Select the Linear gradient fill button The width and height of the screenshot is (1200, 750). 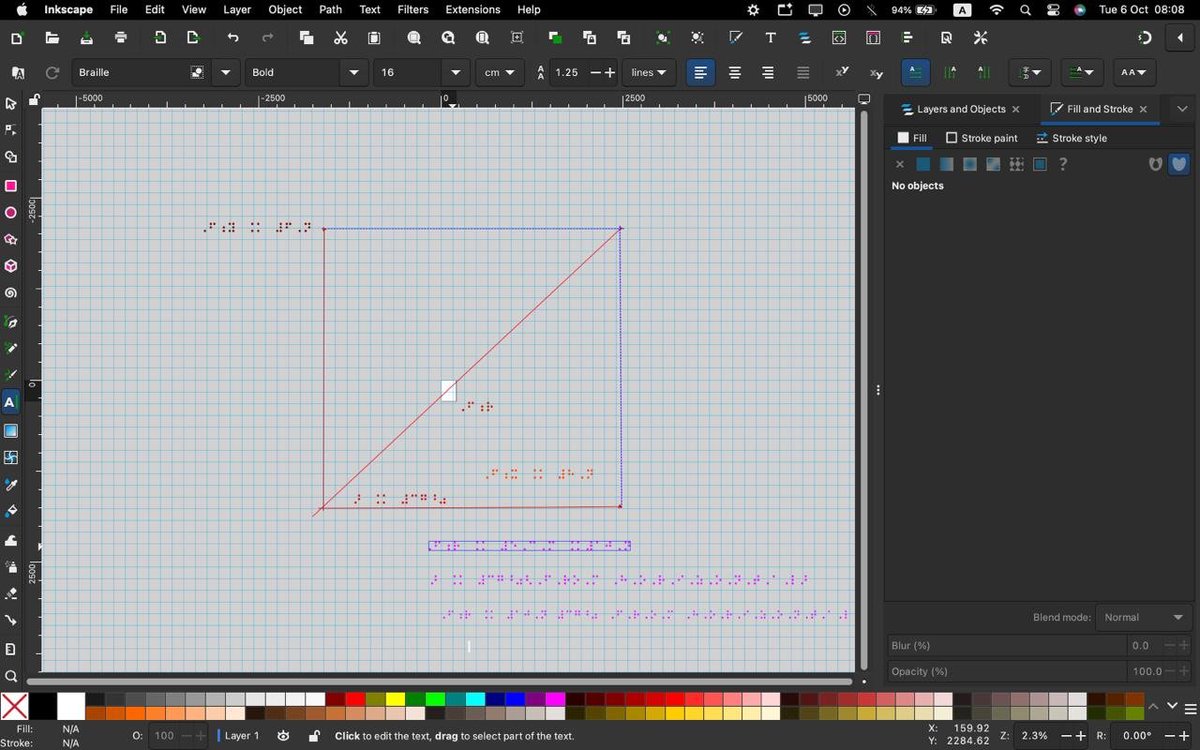tap(946, 164)
